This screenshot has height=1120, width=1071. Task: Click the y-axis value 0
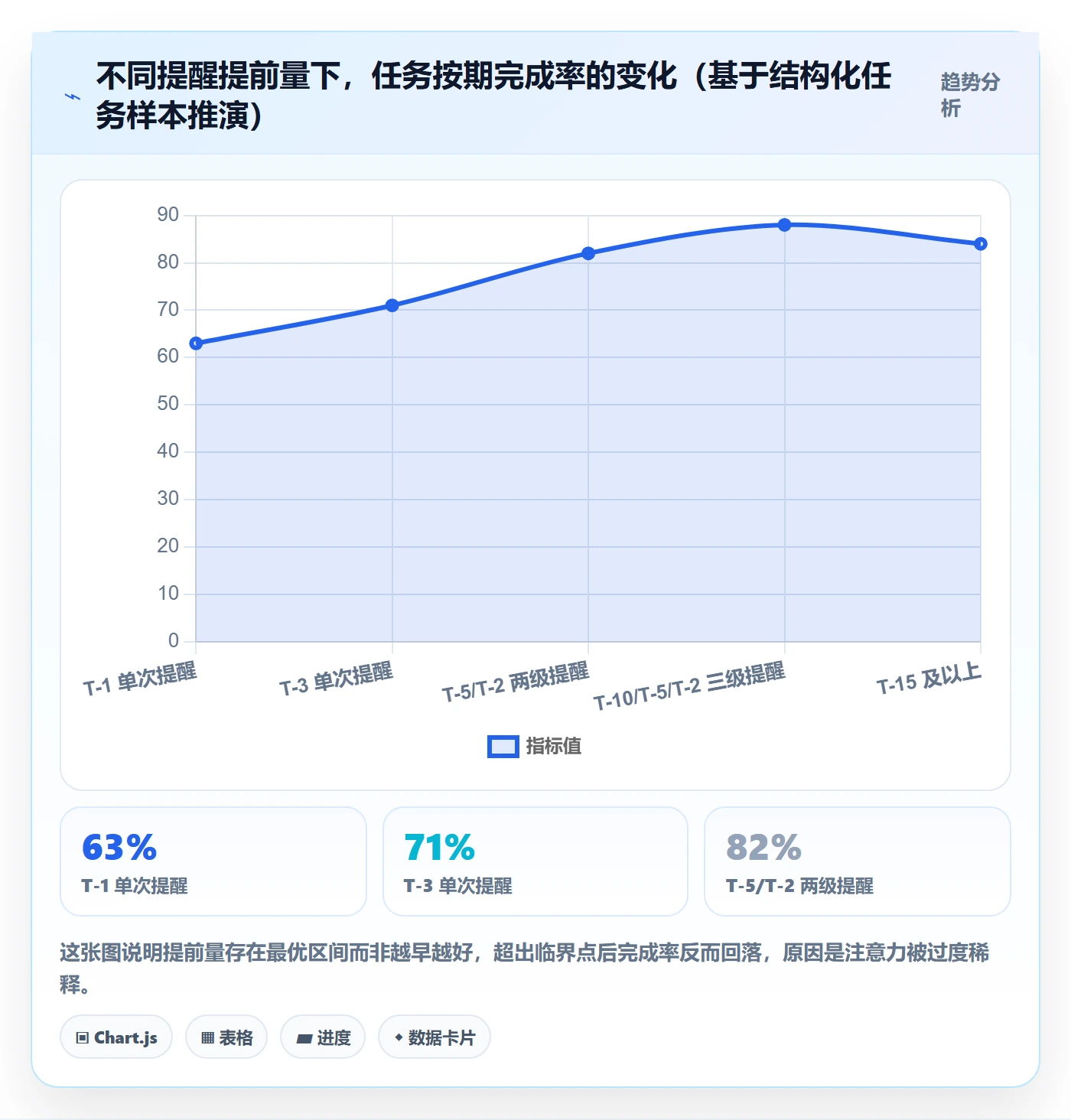(x=174, y=640)
